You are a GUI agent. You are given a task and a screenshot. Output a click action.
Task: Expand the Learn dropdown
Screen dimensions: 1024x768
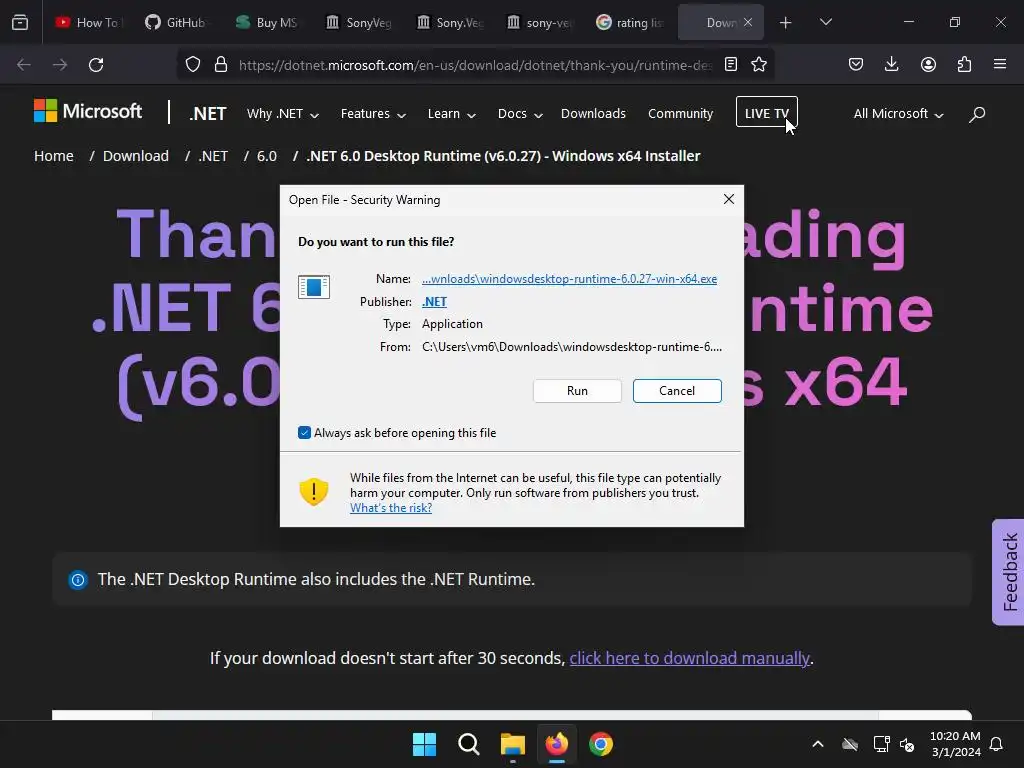[452, 114]
